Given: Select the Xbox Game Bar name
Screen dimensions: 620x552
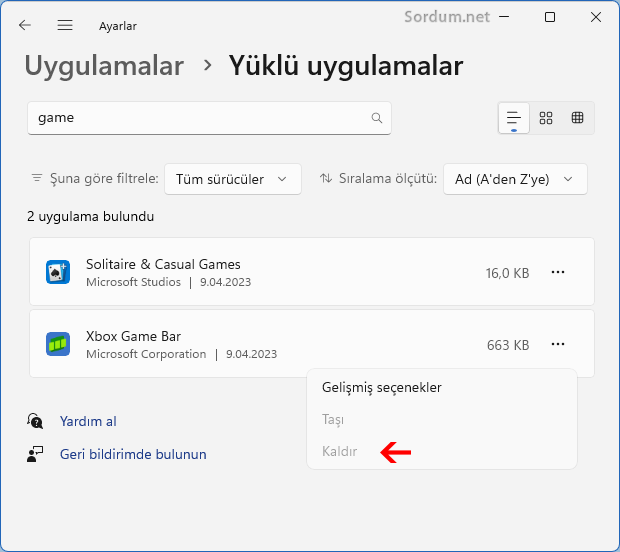Looking at the screenshot, I should [133, 336].
